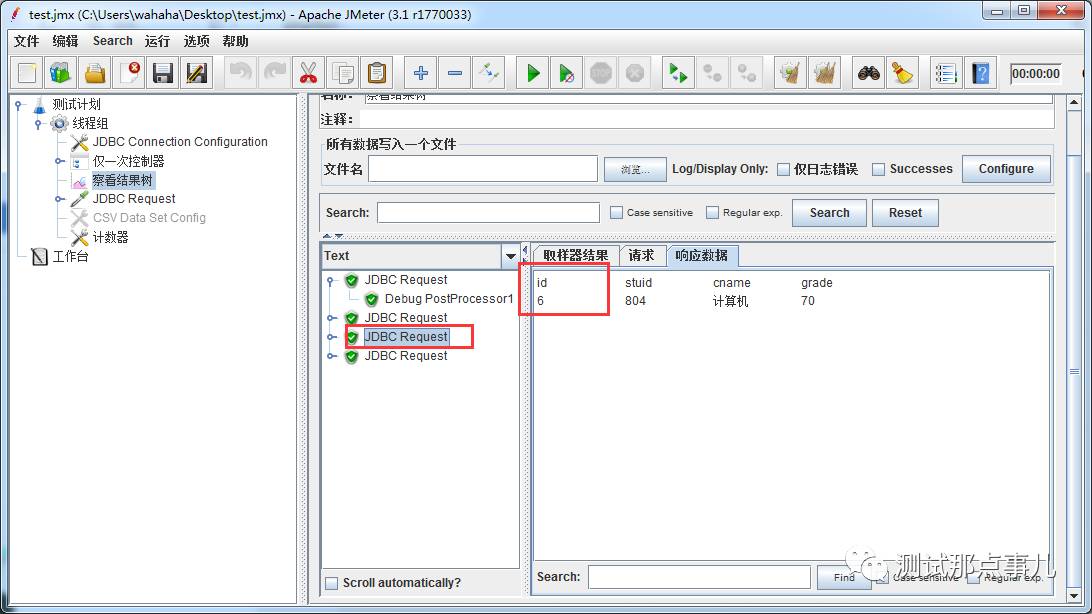Click the Close test plan icon
1092x614 pixels.
(x=130, y=73)
